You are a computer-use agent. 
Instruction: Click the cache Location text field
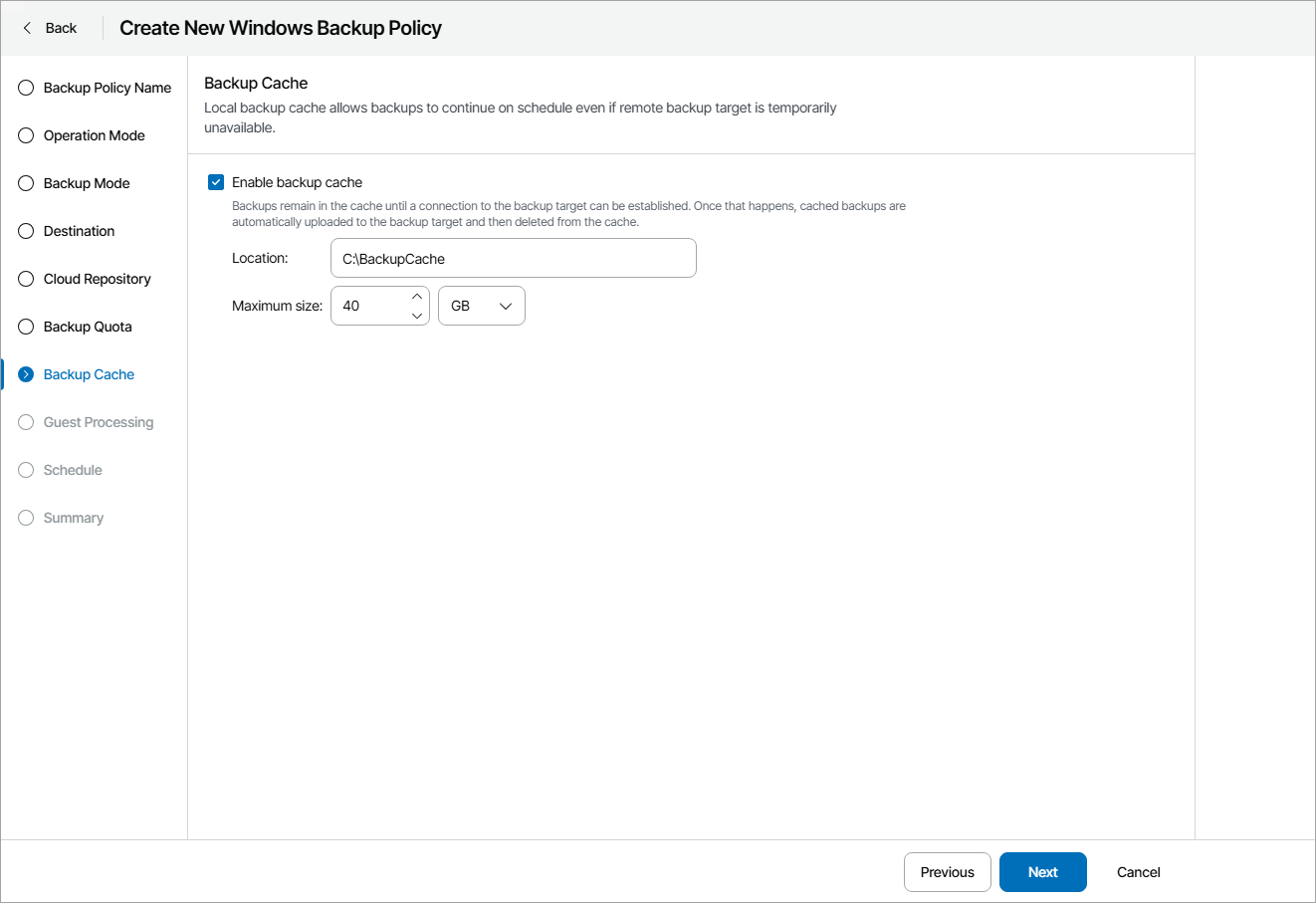point(513,258)
